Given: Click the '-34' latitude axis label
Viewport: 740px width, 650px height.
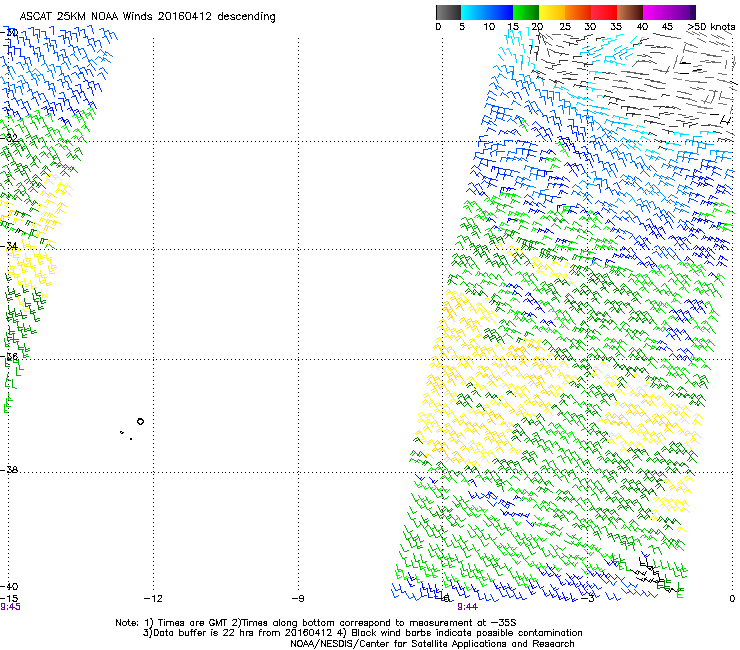Looking at the screenshot, I should click(9, 246).
